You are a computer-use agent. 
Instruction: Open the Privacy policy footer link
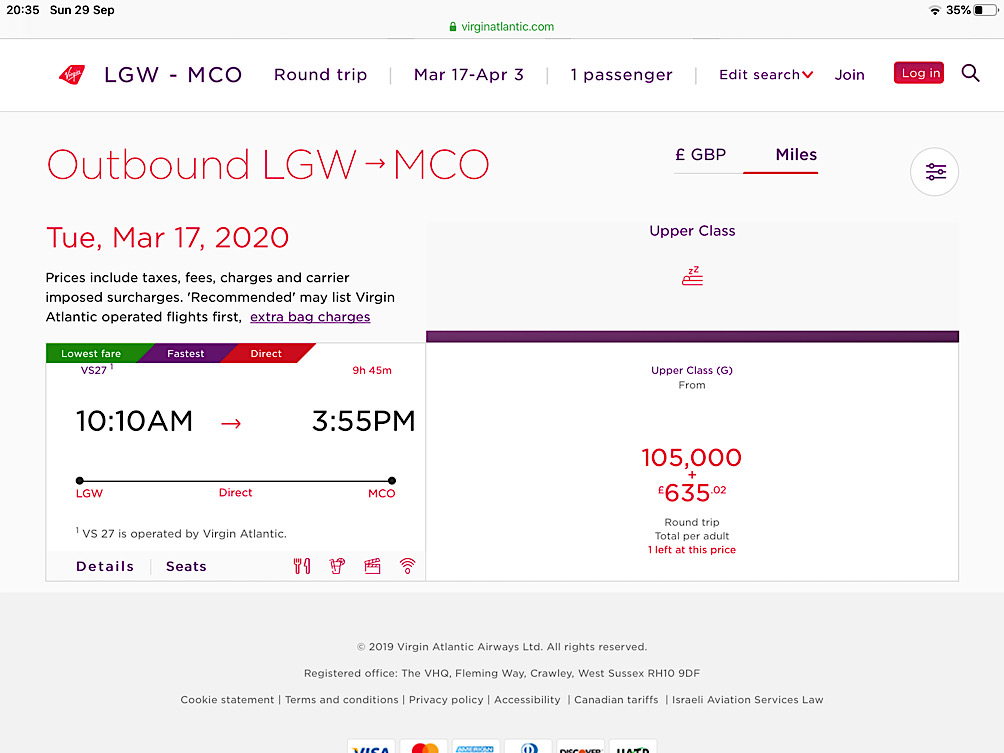pos(446,700)
